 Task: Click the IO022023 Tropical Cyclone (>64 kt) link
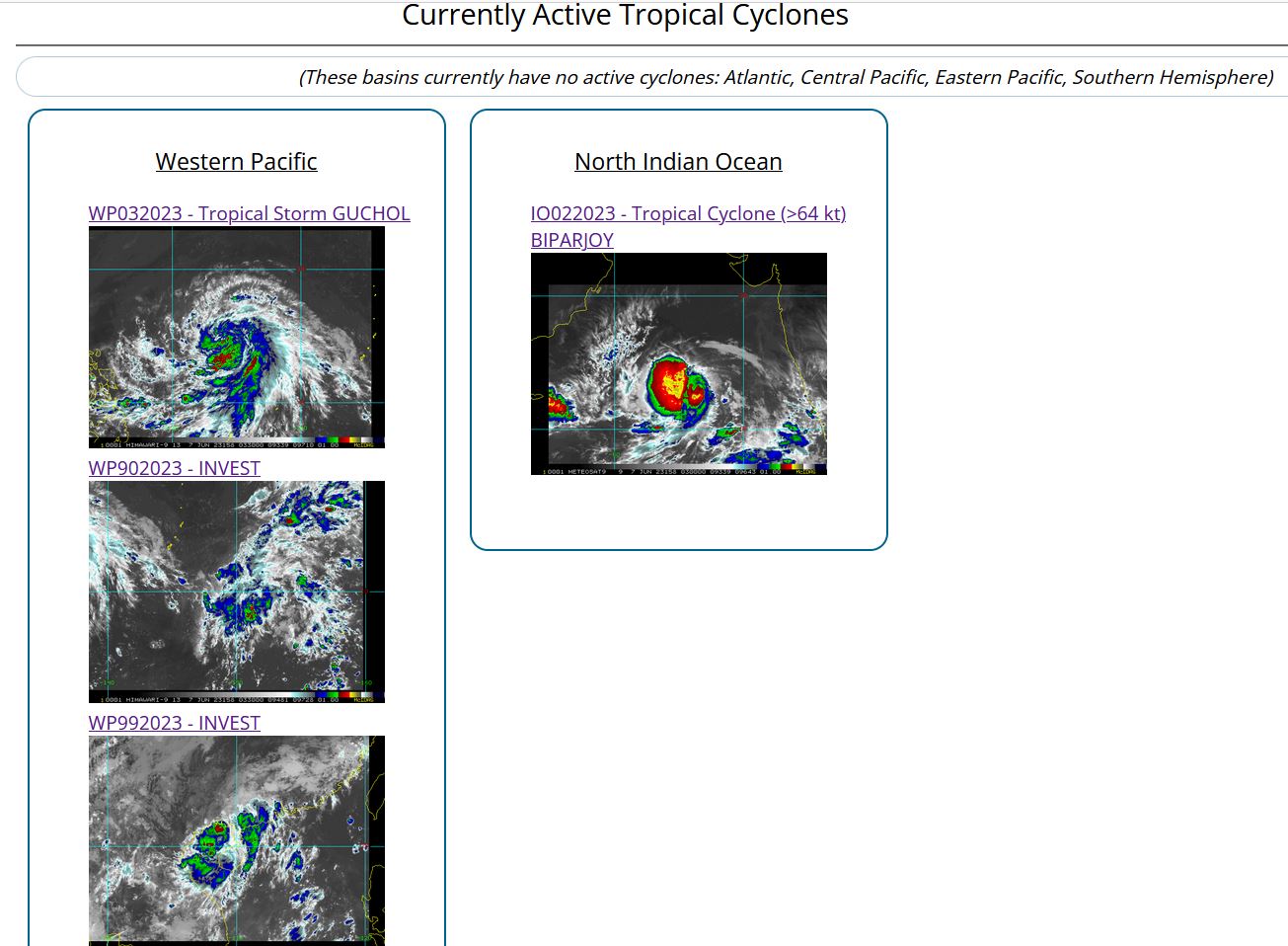(x=688, y=213)
